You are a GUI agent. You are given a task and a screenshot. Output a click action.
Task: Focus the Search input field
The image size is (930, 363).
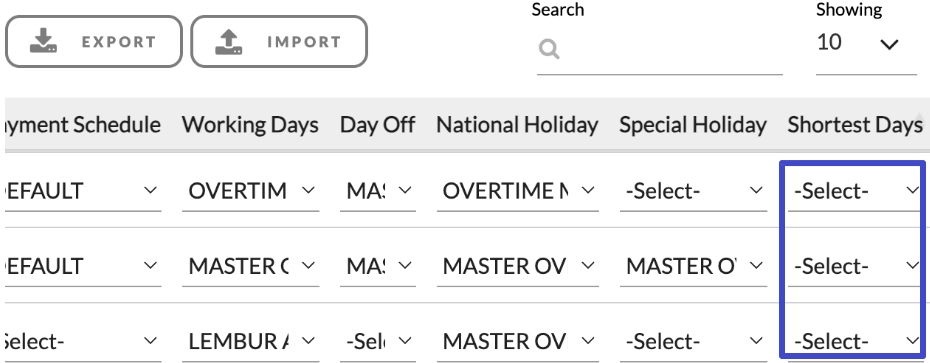click(x=660, y=49)
